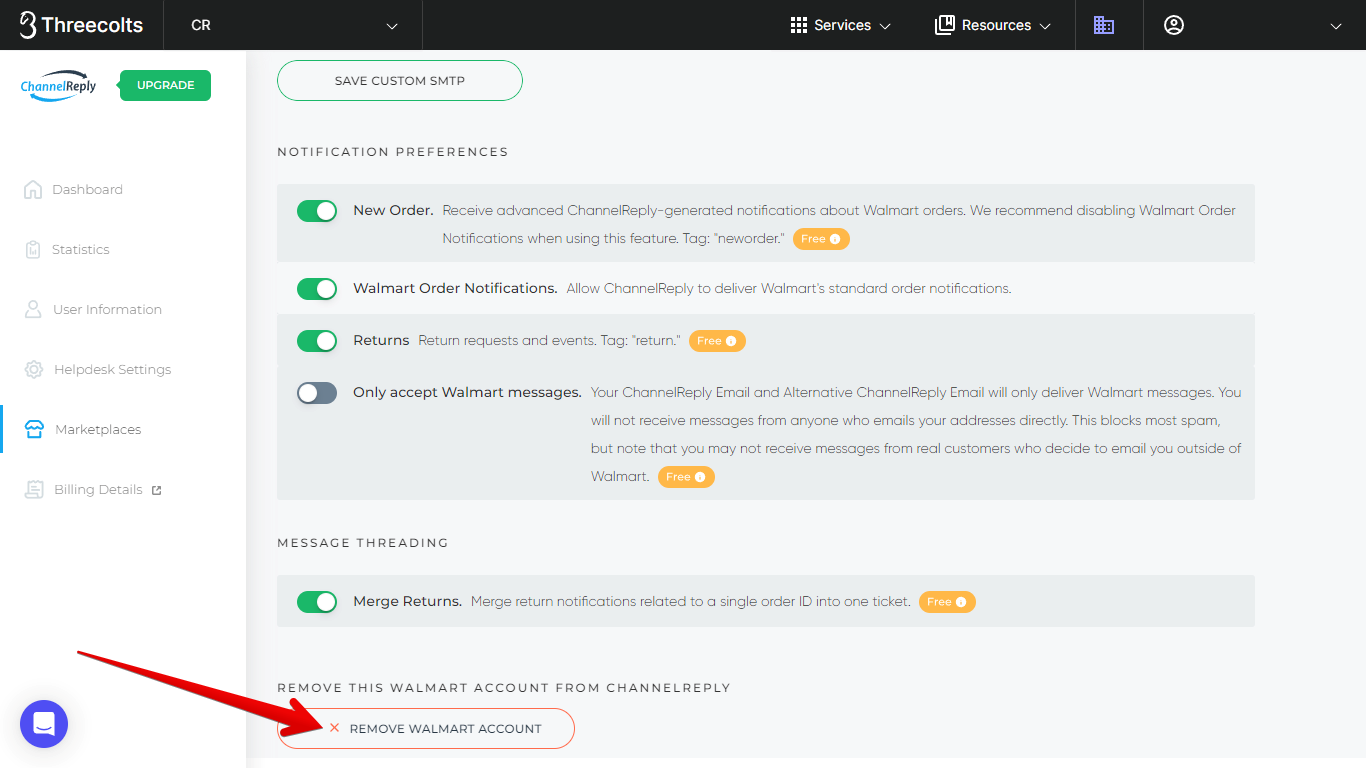Click the Statistics clipboard icon

click(33, 249)
